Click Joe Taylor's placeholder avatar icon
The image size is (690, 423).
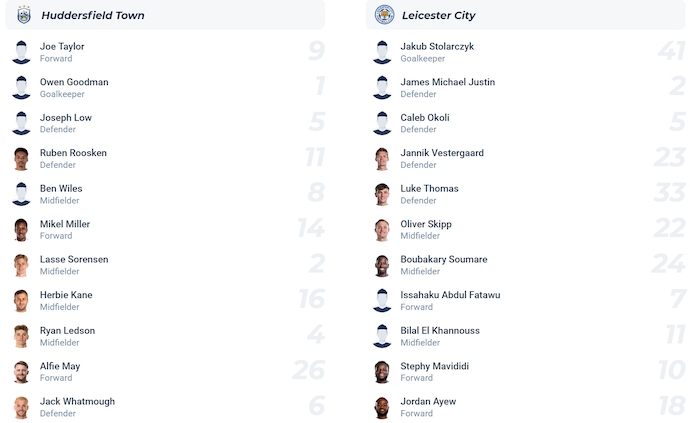22,53
